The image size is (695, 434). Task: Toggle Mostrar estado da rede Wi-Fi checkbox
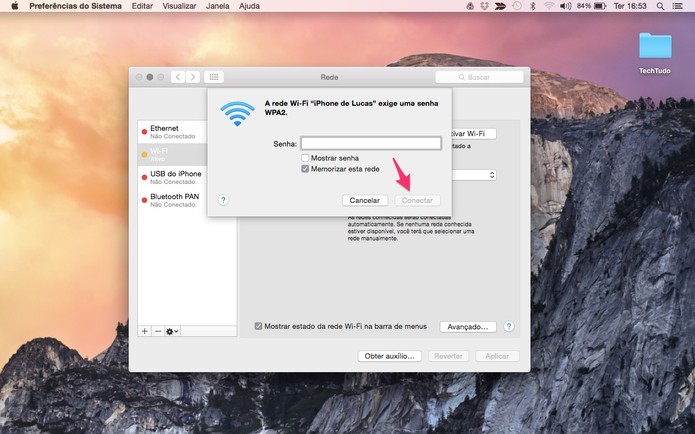[x=258, y=326]
